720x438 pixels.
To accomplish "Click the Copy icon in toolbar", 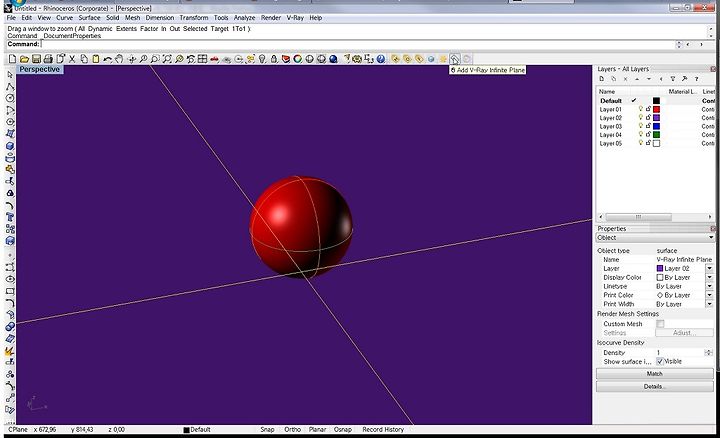I will [x=84, y=59].
